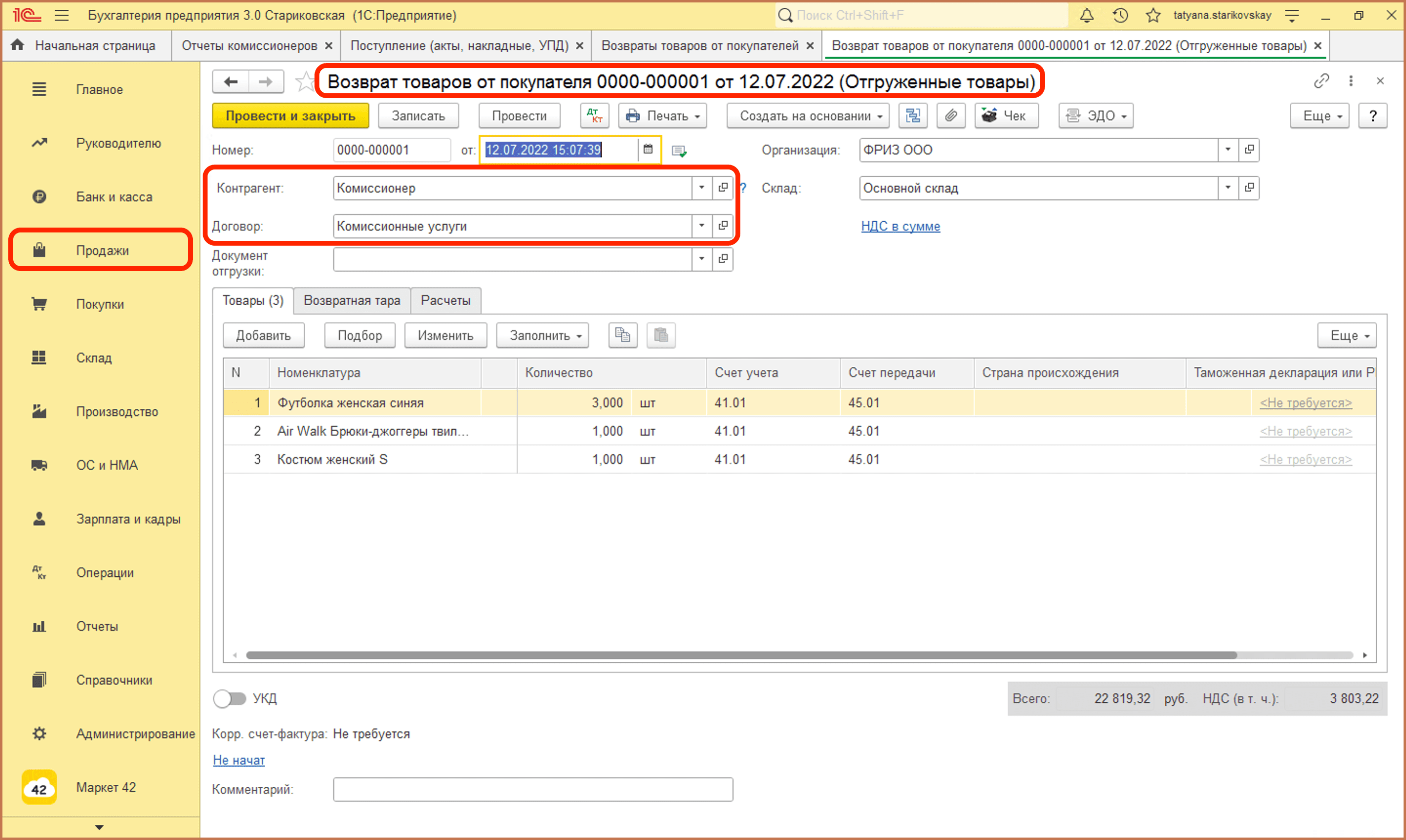
Task: Click the Комментарий input field
Action: 533,789
